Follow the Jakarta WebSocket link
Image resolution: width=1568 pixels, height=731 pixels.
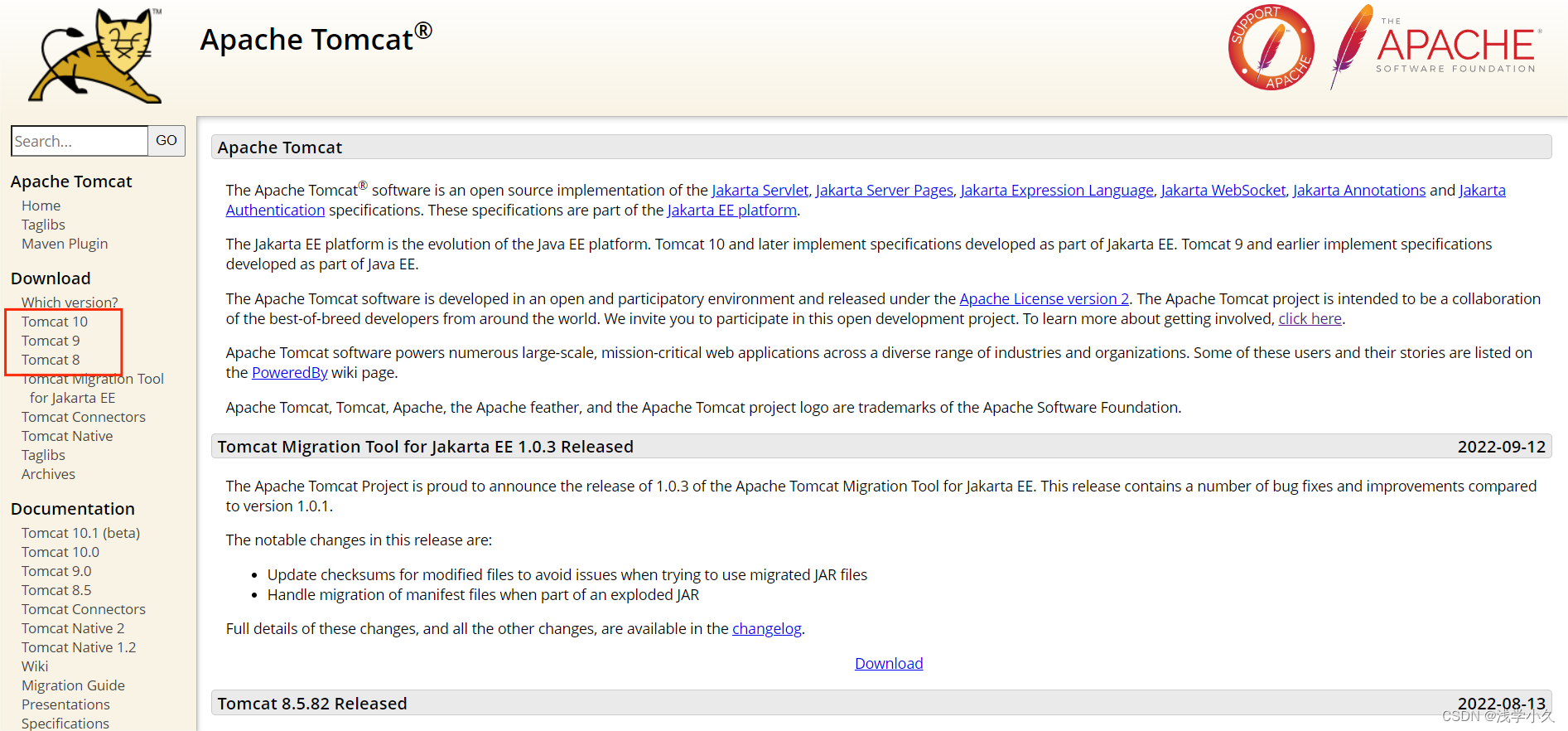coord(1223,191)
